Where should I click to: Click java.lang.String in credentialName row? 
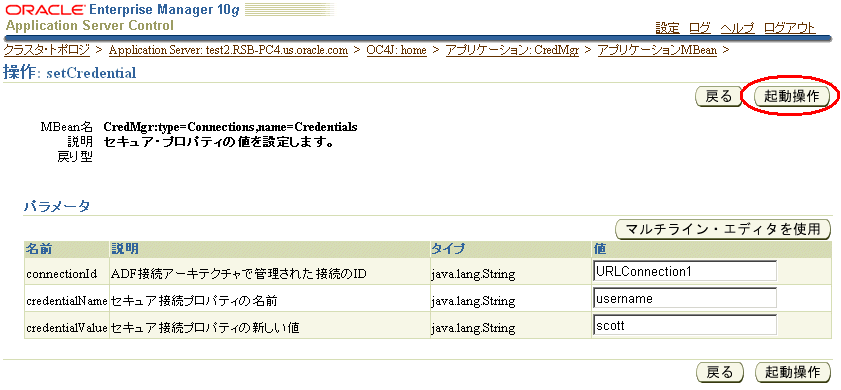click(473, 301)
